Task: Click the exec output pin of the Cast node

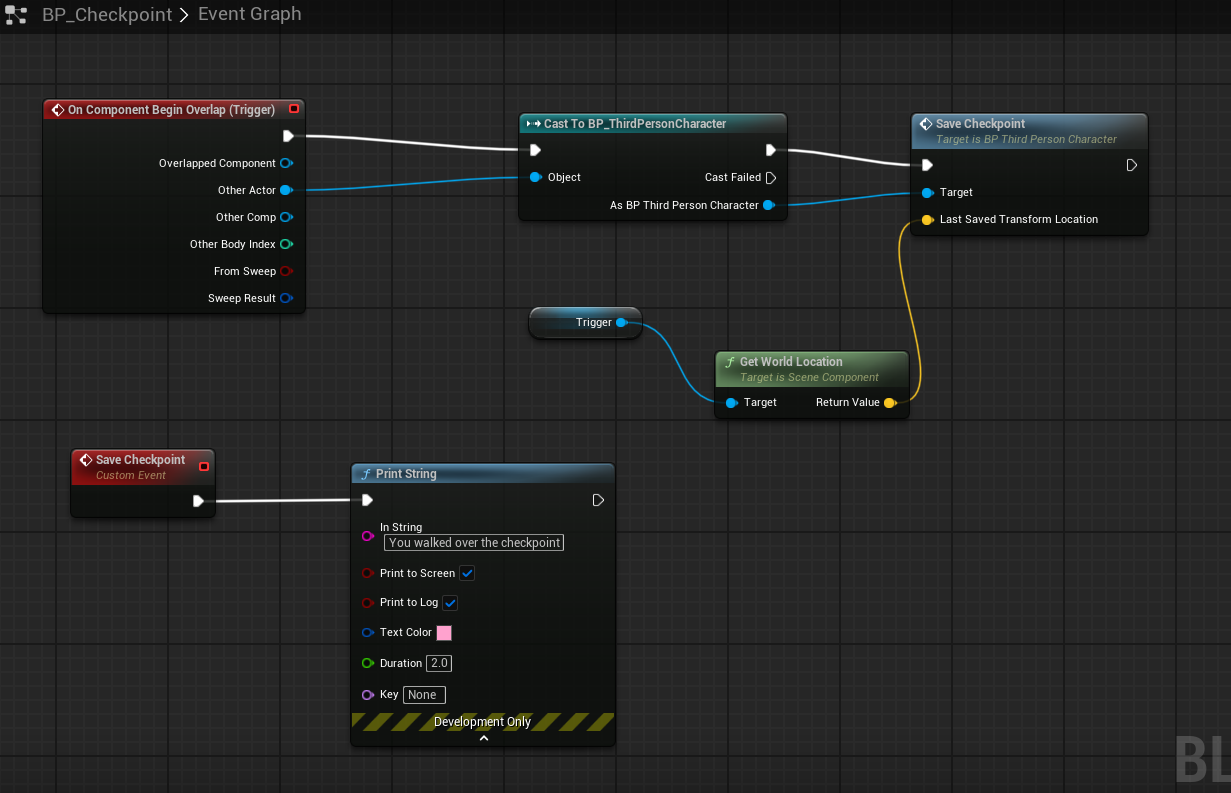Action: (771, 150)
